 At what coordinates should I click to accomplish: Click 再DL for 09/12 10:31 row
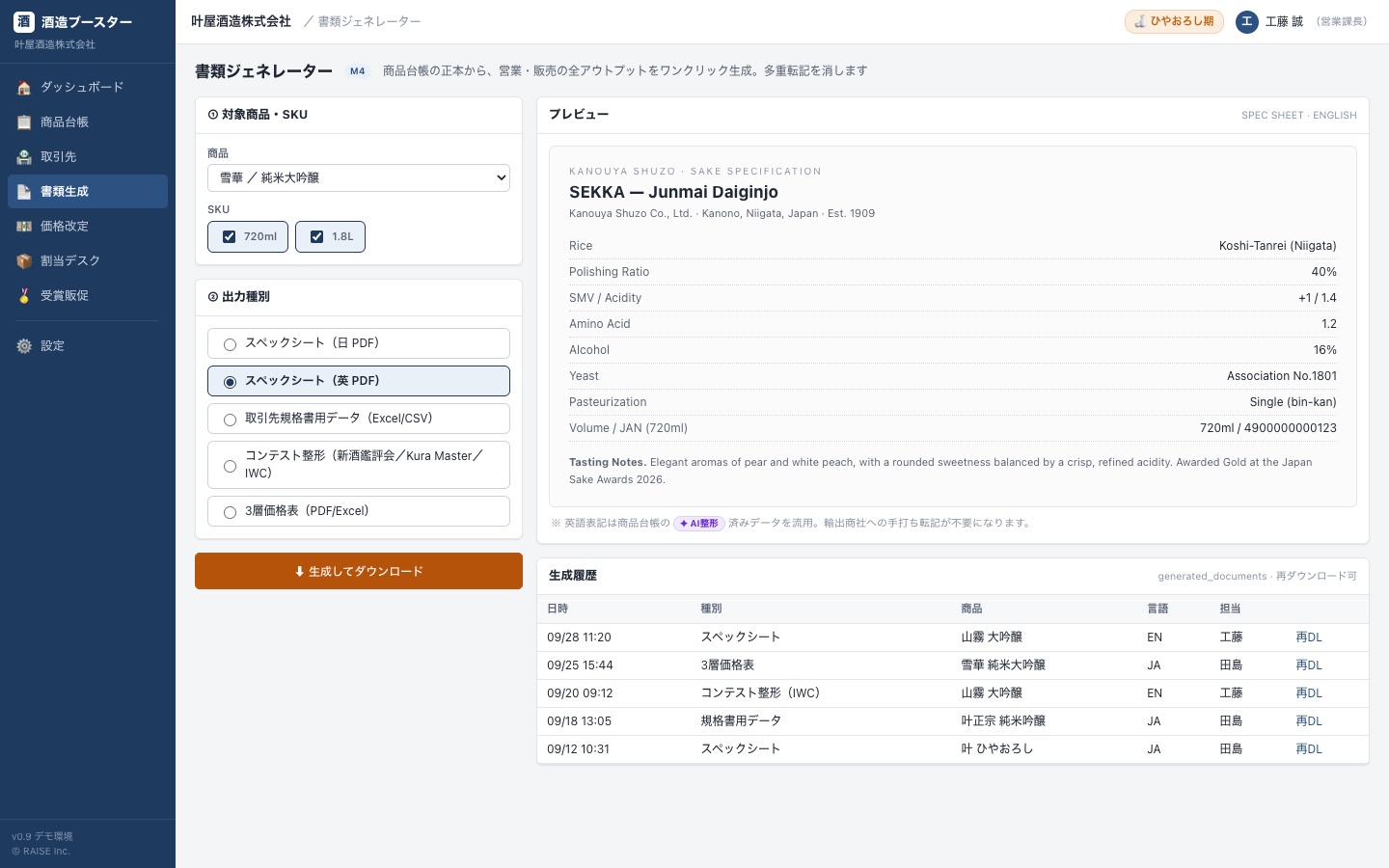(x=1308, y=749)
